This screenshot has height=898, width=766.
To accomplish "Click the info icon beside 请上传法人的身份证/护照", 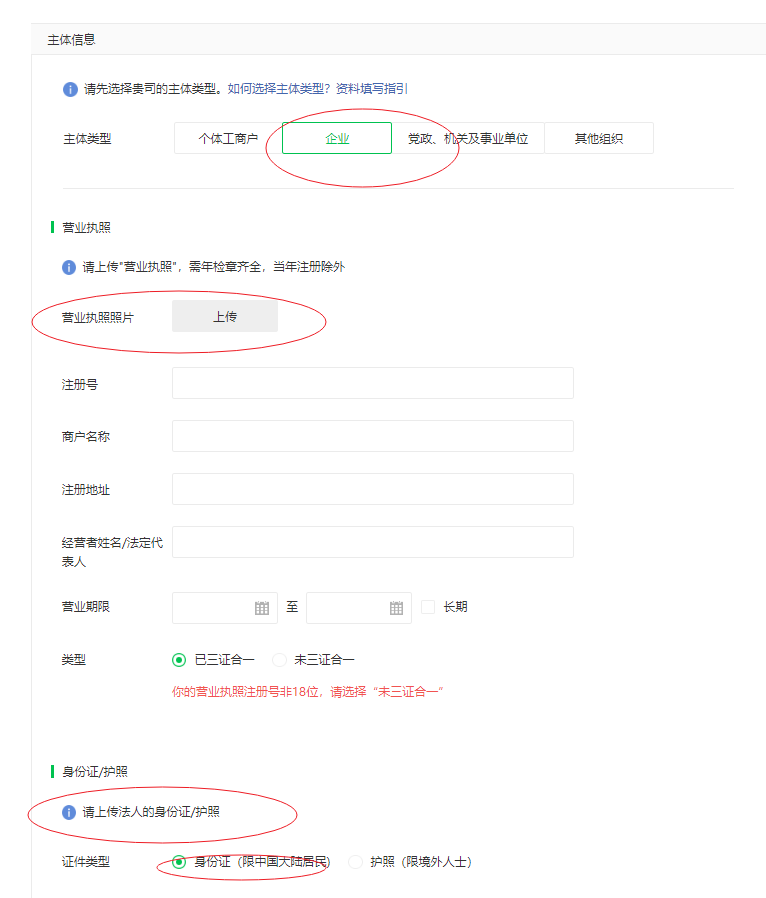I will tap(70, 812).
